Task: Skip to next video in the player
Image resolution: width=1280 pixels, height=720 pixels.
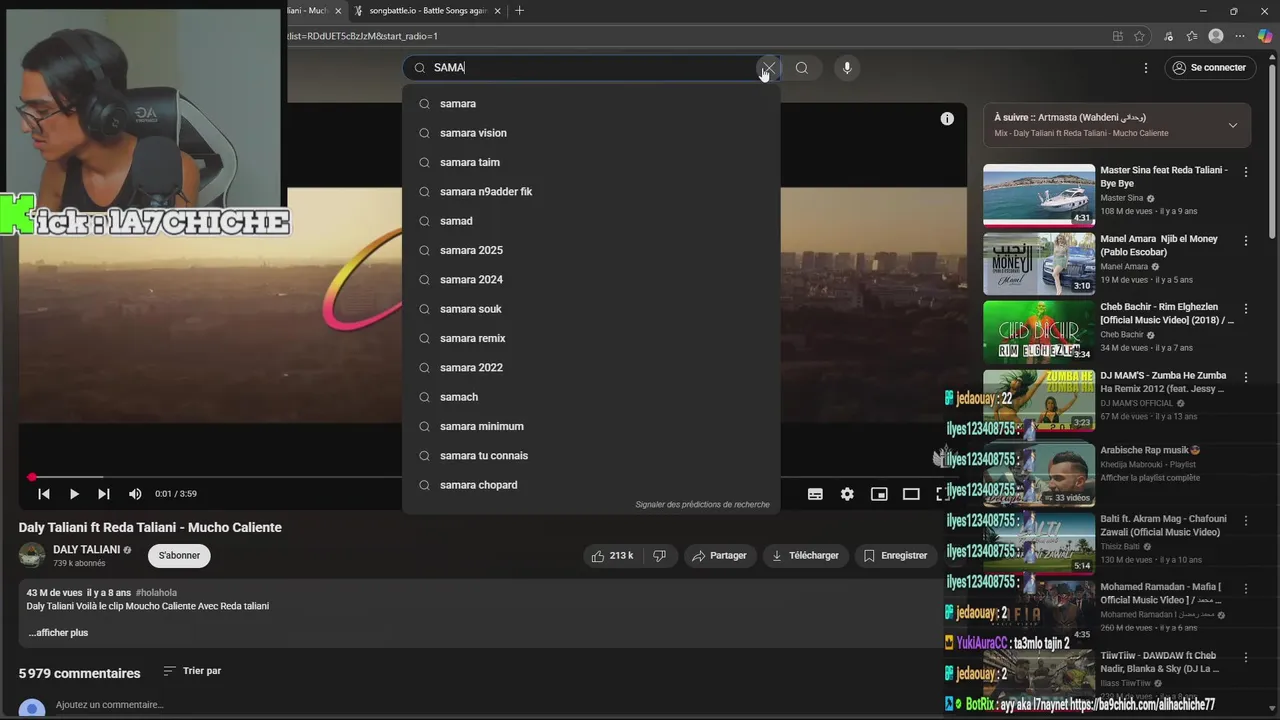Action: [x=104, y=494]
